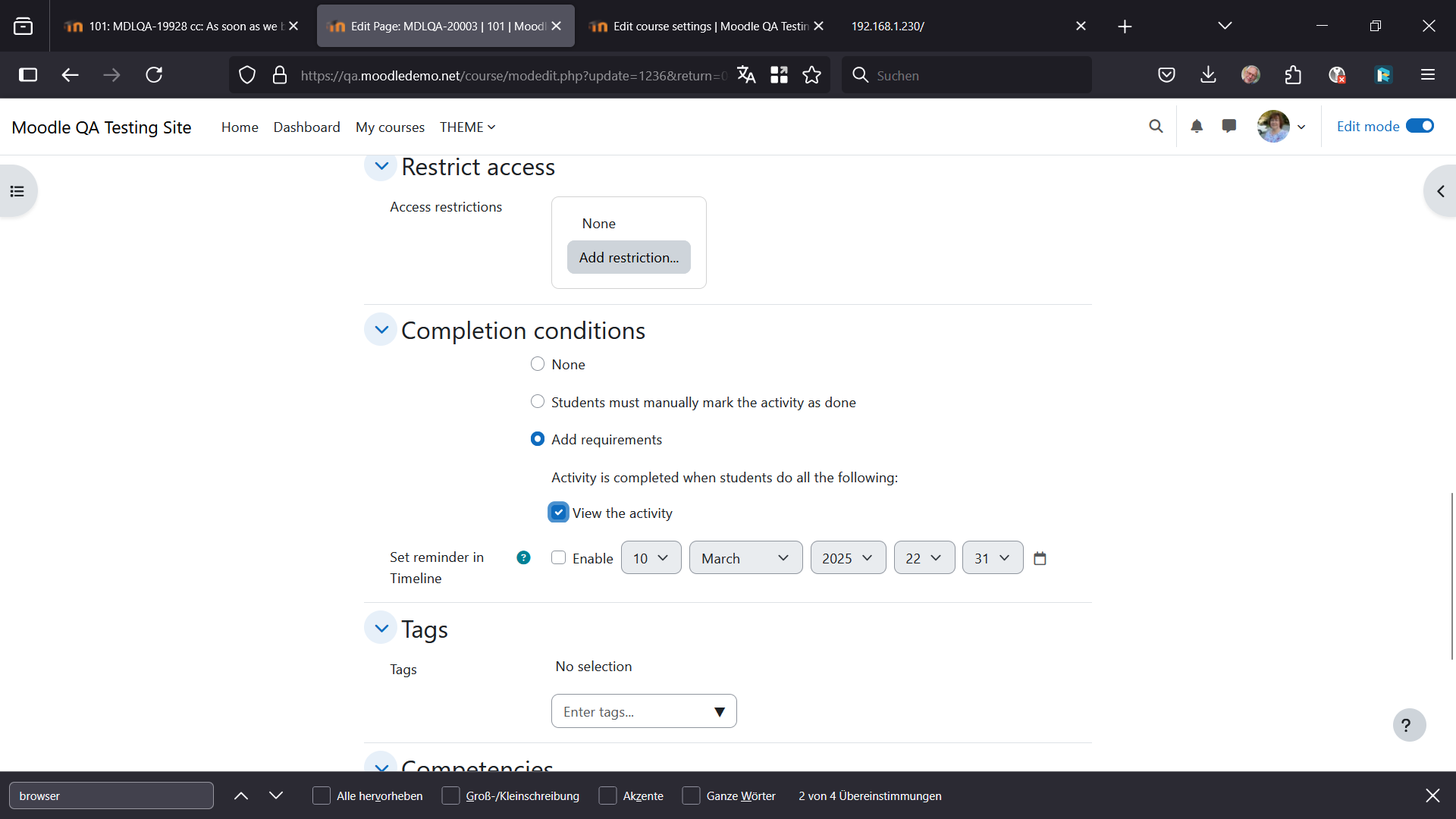Enable the timeline reminder checkbox

point(559,558)
